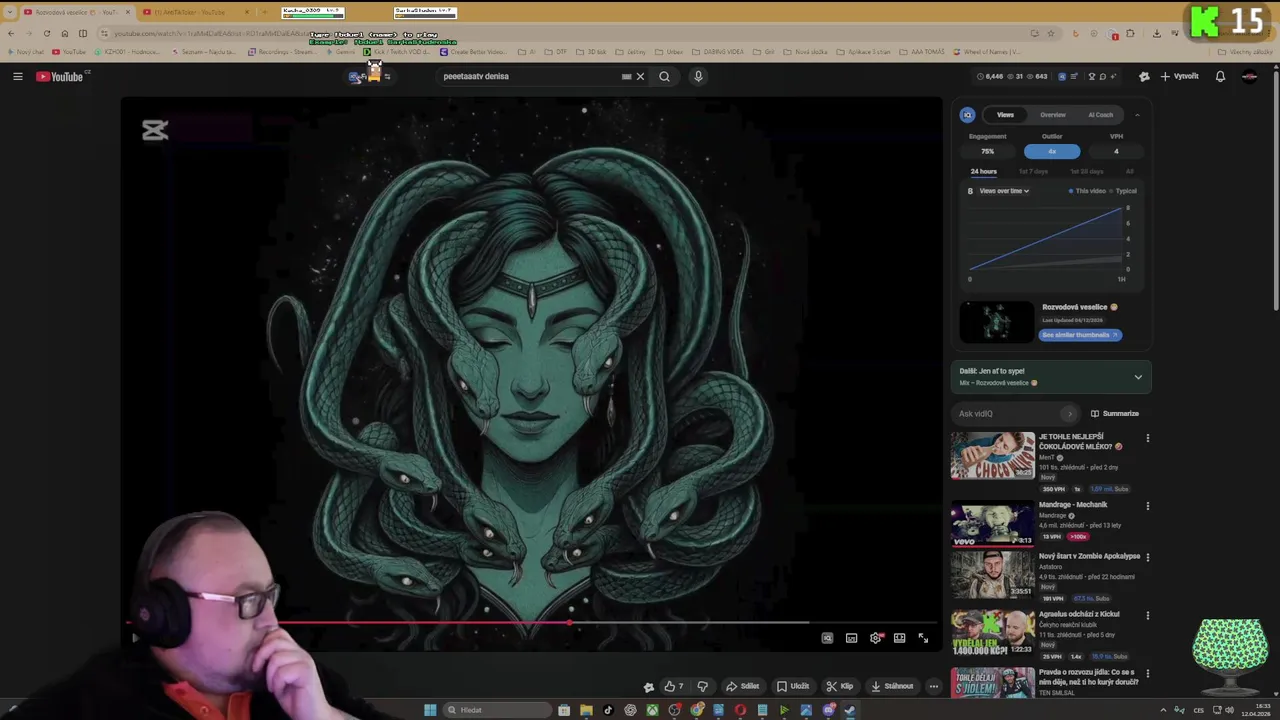
Task: Clear the search box with the X
Action: (641, 76)
